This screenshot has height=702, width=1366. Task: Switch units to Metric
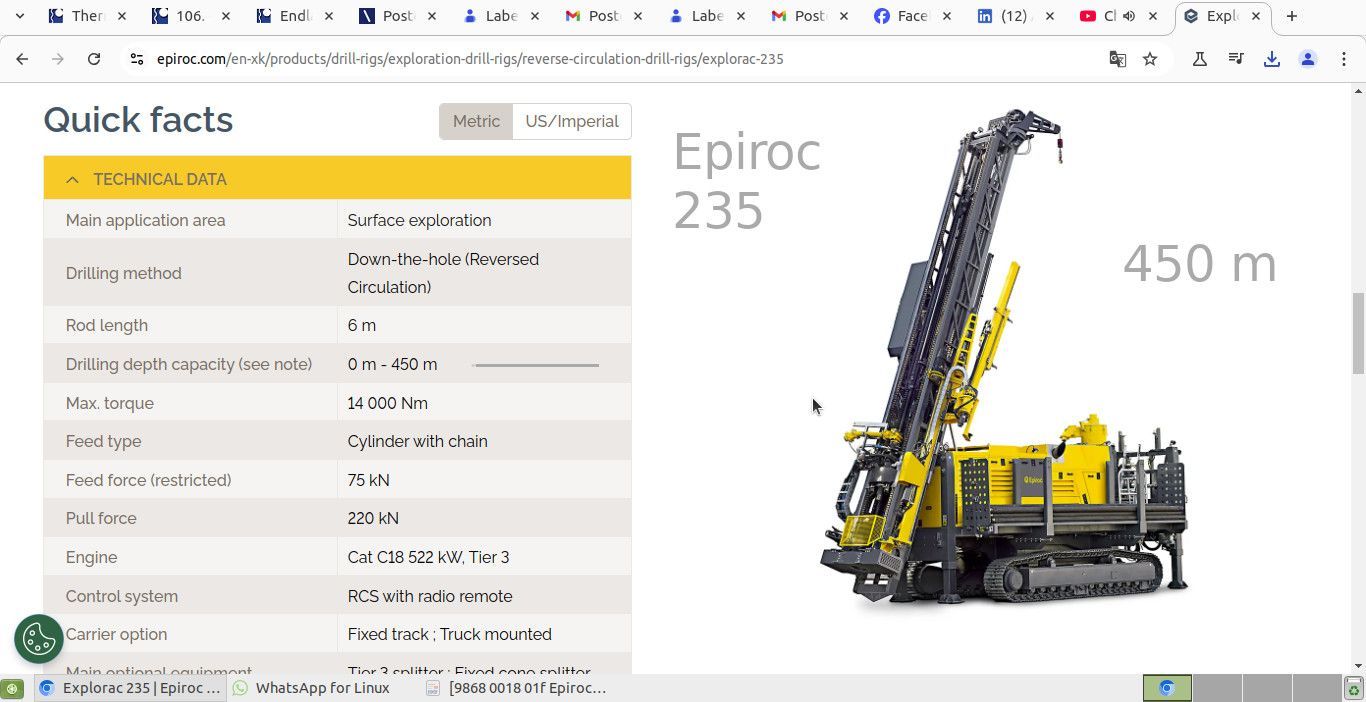(x=476, y=121)
